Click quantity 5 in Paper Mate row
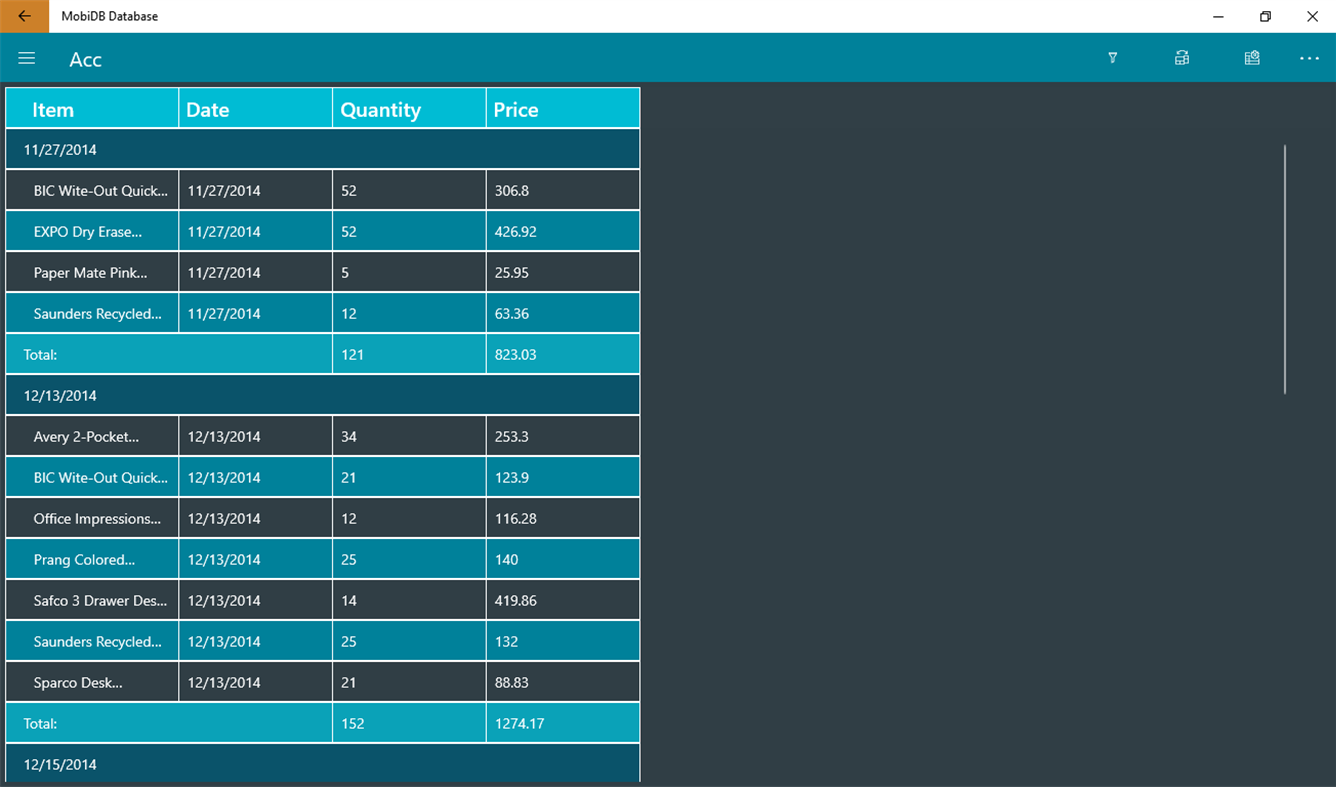The image size is (1336, 787). pyautogui.click(x=410, y=273)
